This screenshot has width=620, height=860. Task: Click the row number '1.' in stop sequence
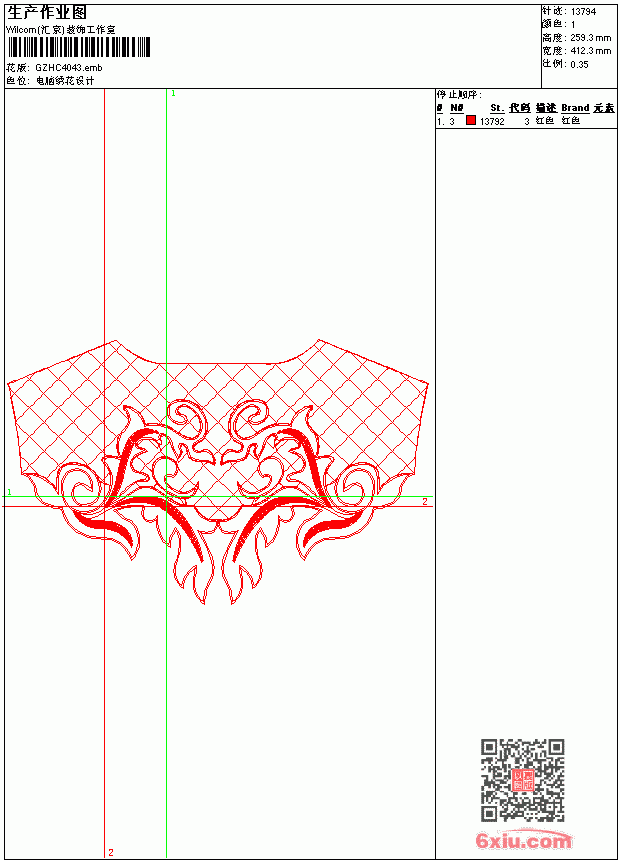[440, 122]
